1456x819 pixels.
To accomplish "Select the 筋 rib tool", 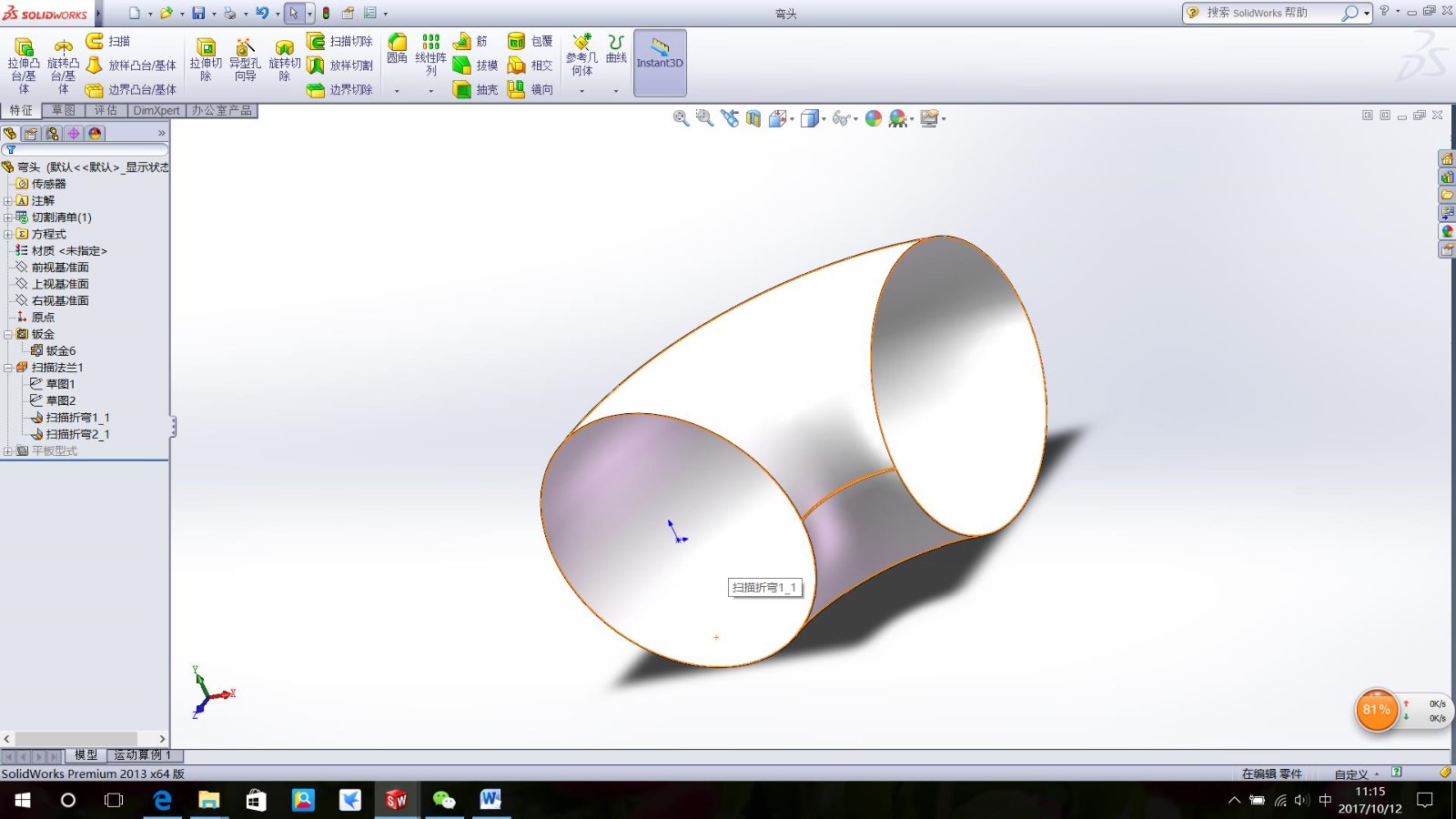I will pos(471,41).
